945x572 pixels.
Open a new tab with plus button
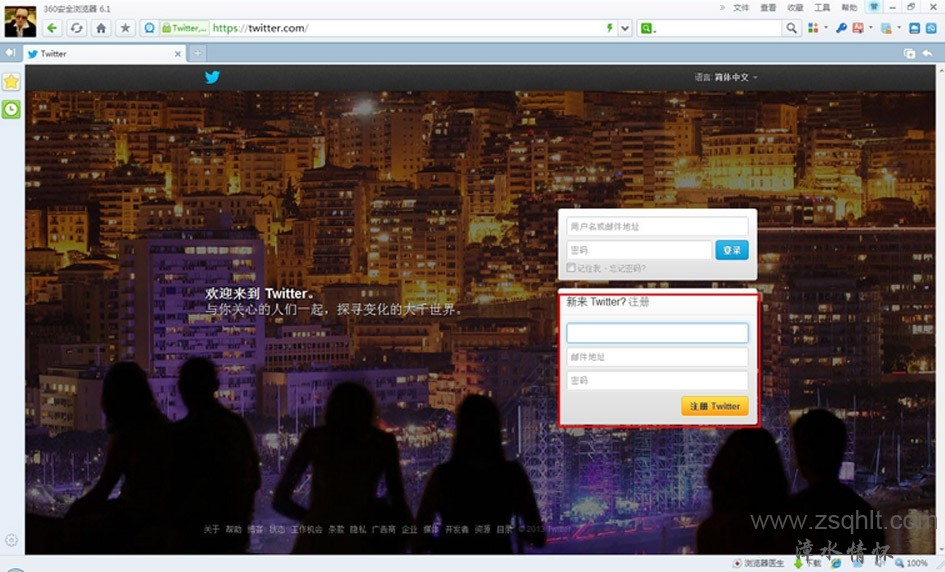[197, 54]
